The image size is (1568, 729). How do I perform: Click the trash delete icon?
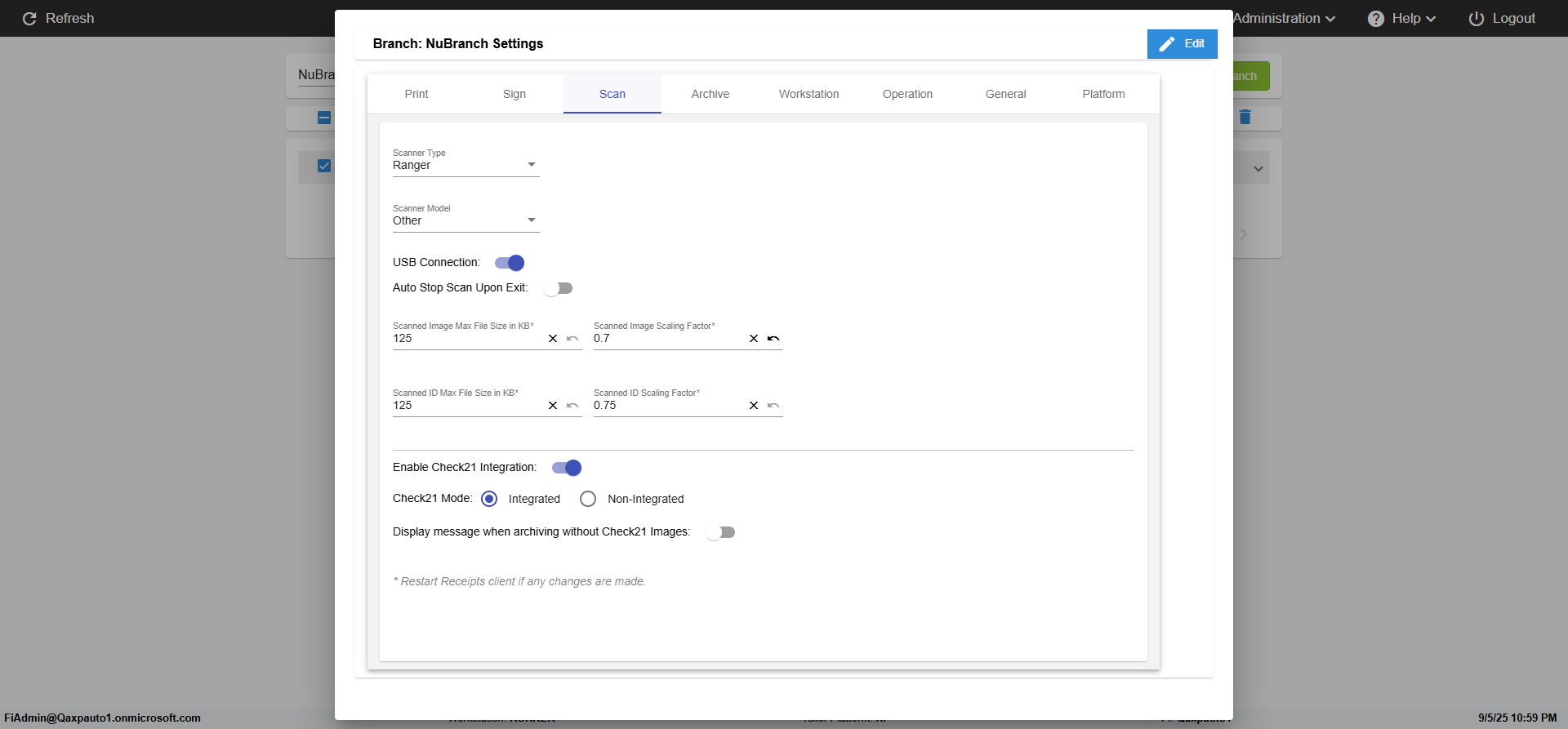pyautogui.click(x=1245, y=118)
